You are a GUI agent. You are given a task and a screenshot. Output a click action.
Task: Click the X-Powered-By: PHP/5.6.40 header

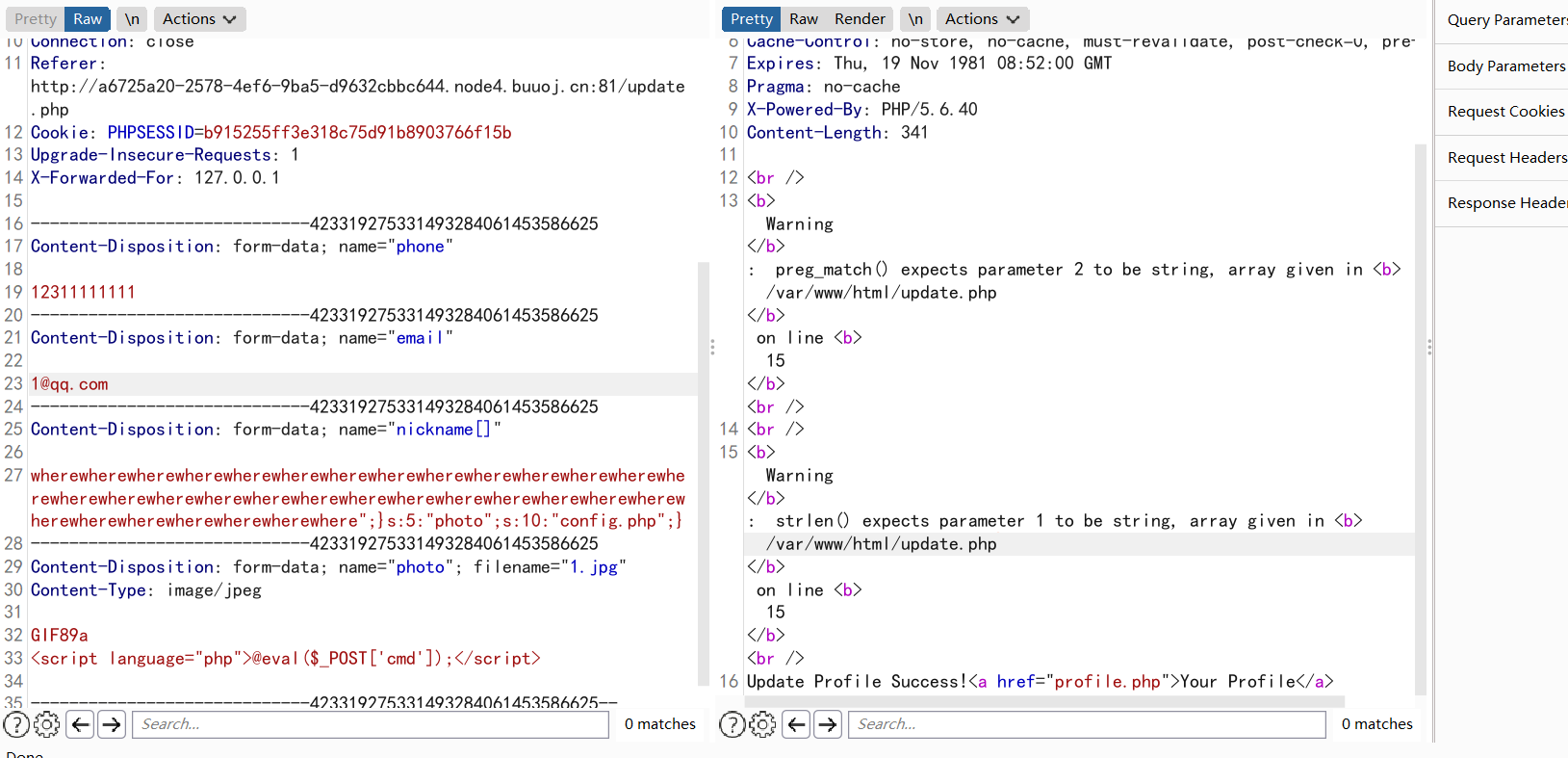(x=862, y=110)
